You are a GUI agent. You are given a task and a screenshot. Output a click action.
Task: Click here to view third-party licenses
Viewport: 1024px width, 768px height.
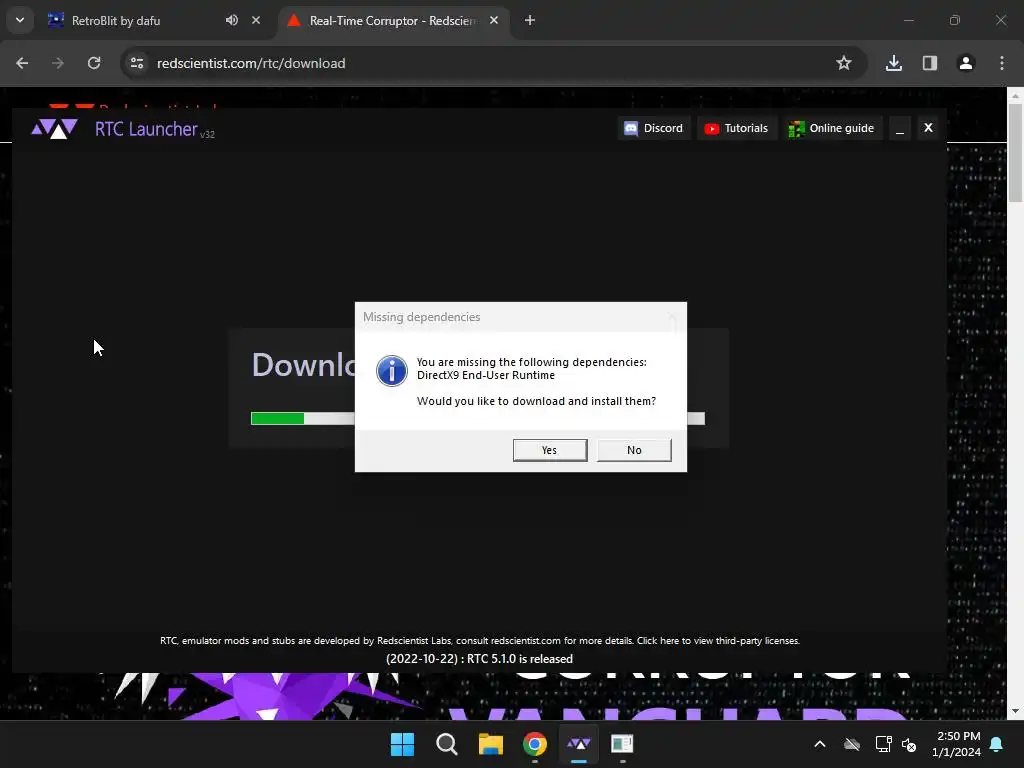click(718, 641)
